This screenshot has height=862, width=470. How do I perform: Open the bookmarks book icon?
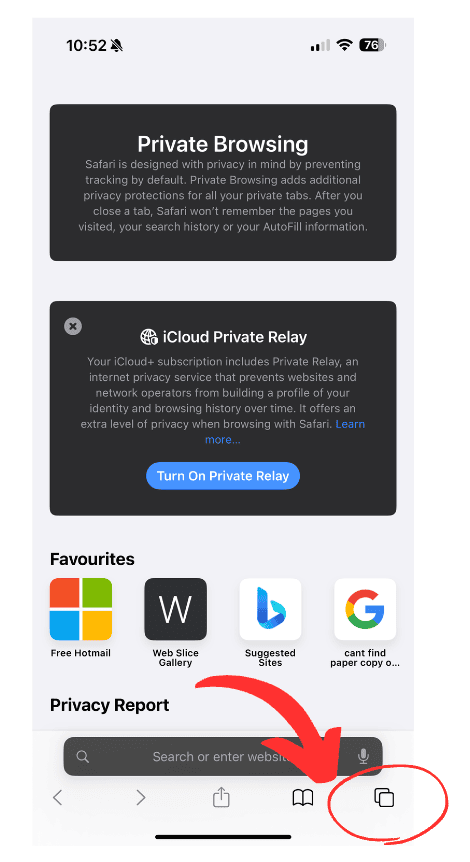(x=302, y=798)
